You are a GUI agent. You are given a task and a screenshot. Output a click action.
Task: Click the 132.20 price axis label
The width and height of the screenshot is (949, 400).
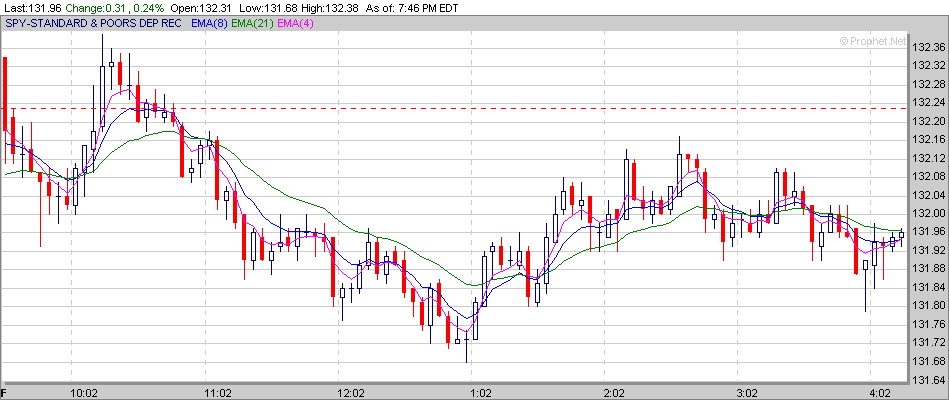928,121
